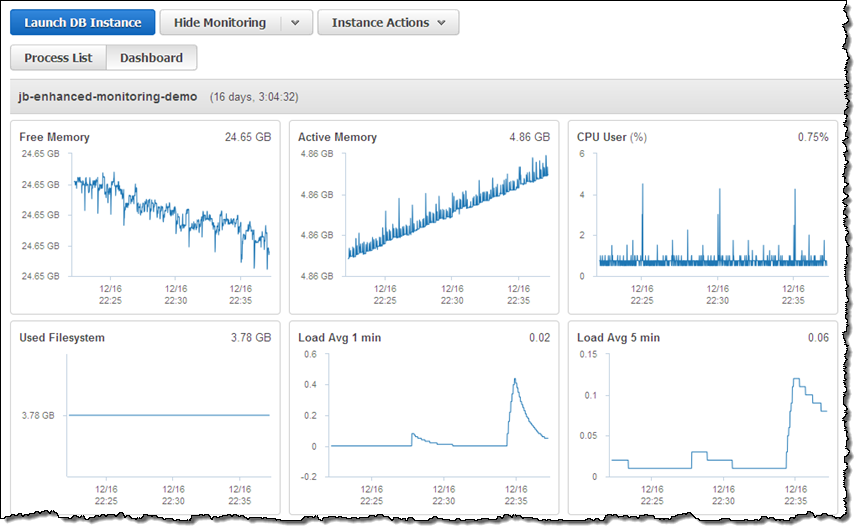Open the Hide Monitoring dropdown arrow
This screenshot has width=860, height=531.
point(296,23)
